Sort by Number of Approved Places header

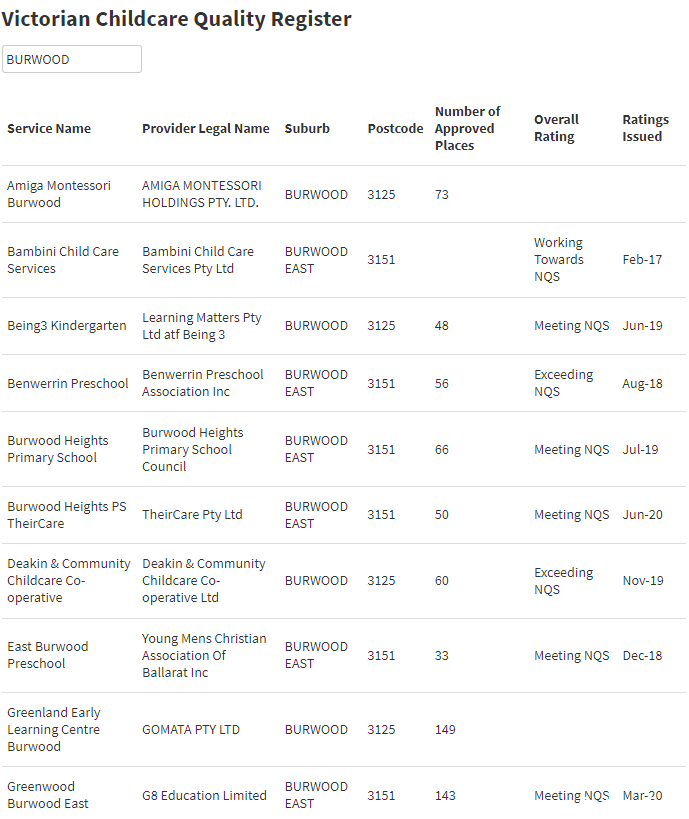468,128
